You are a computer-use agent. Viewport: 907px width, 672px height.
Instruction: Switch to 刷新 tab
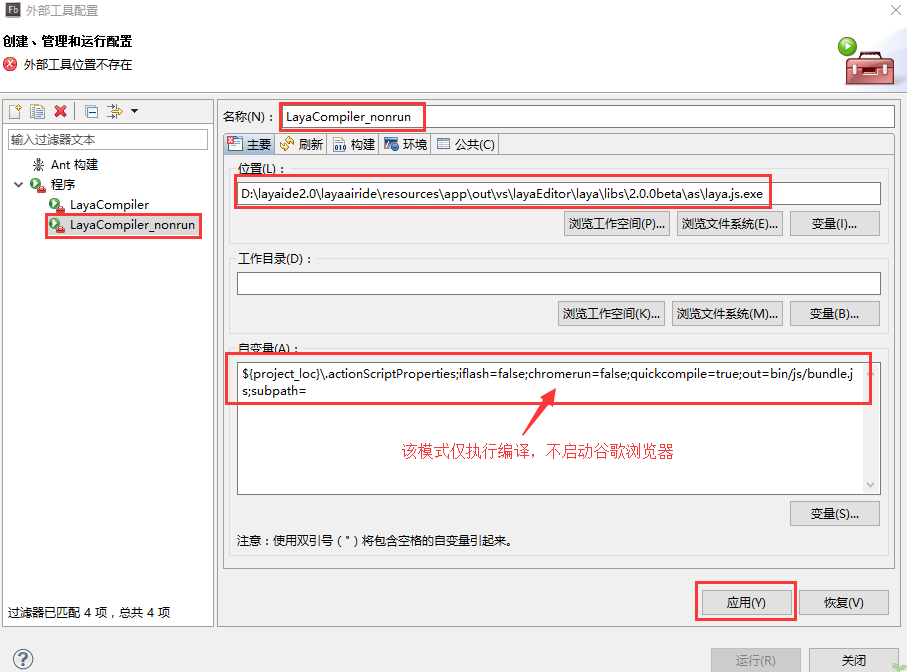[301, 144]
